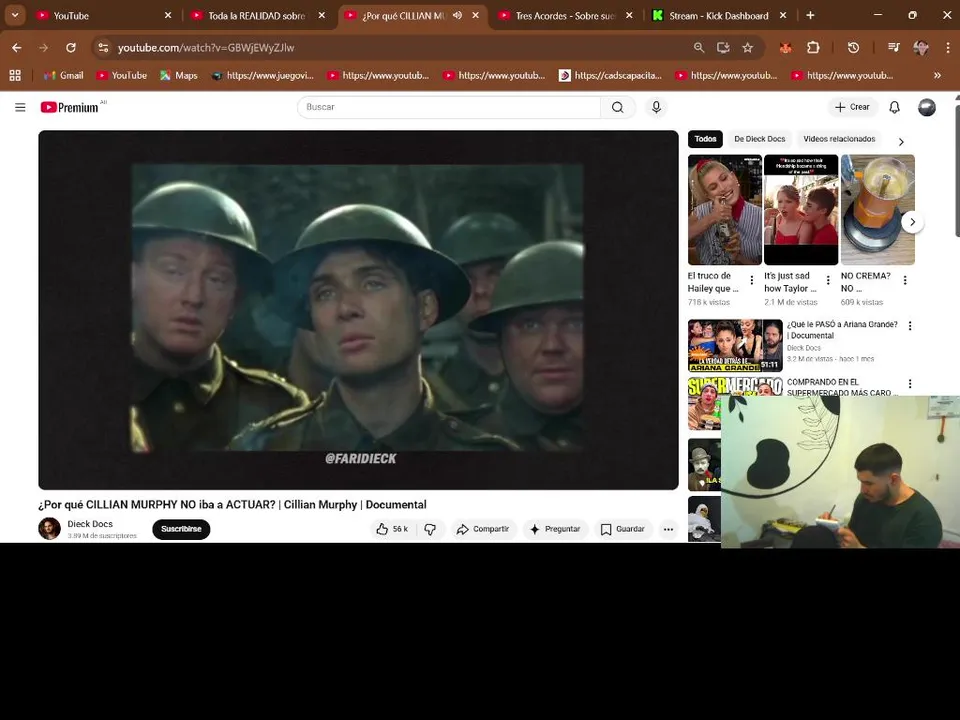Show more bookmarks with the double chevron
Viewport: 960px width, 720px height.
pos(937,75)
